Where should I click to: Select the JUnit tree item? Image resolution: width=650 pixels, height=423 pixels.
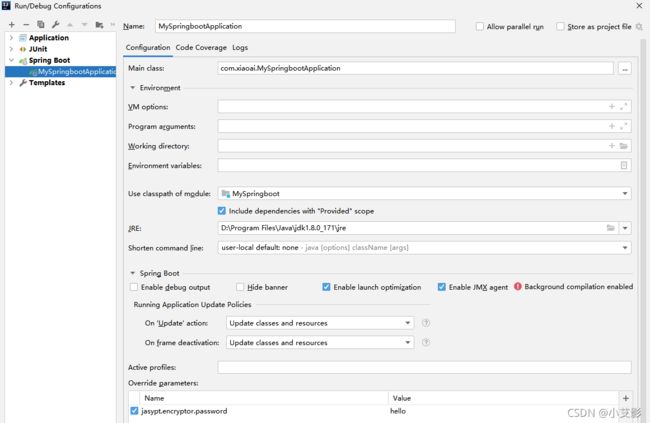(x=38, y=49)
